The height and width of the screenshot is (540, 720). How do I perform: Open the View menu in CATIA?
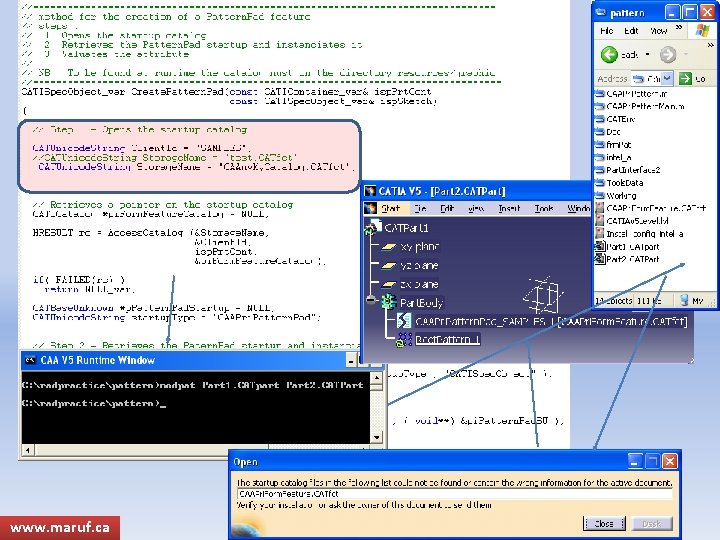point(476,208)
